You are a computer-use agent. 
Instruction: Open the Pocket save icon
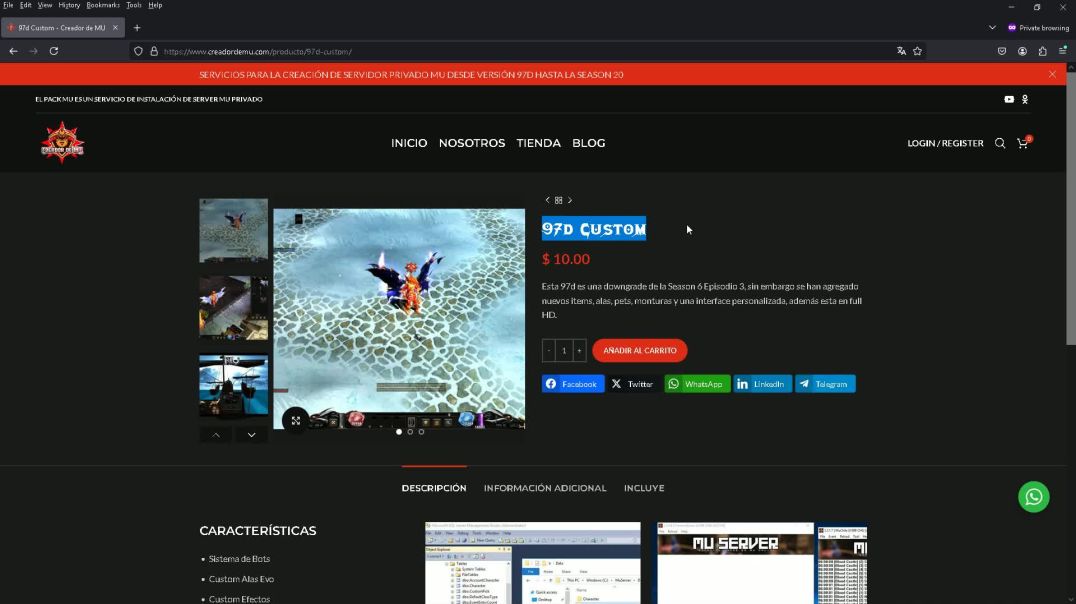(1002, 51)
